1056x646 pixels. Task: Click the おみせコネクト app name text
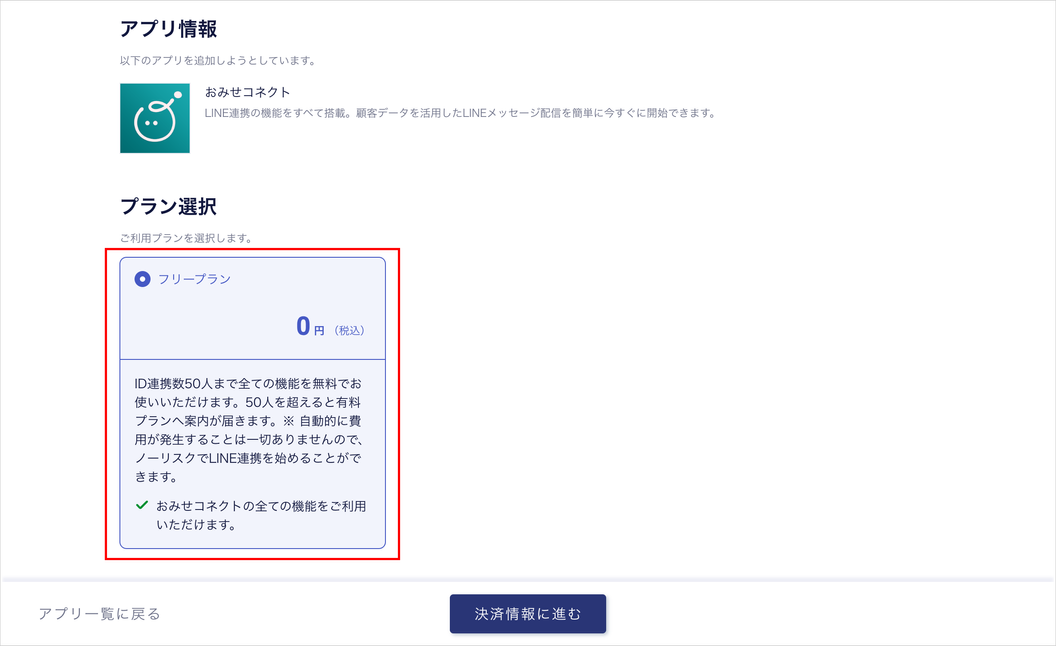247,92
